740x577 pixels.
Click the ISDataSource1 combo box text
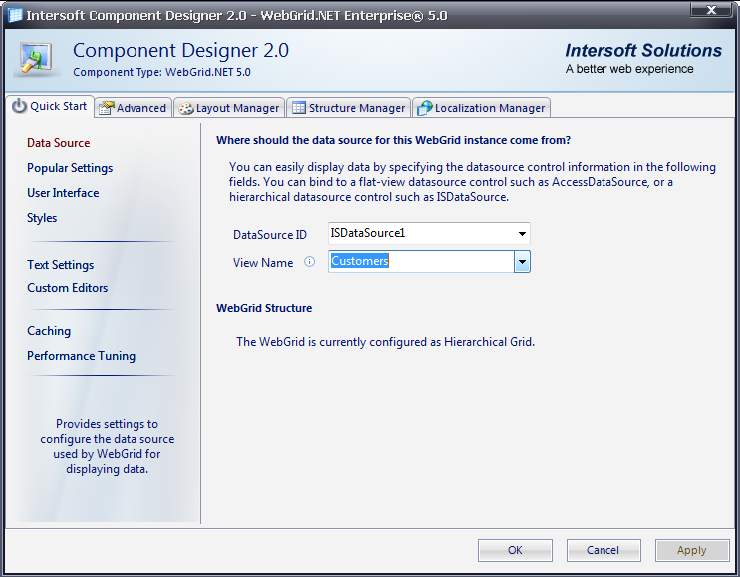368,233
